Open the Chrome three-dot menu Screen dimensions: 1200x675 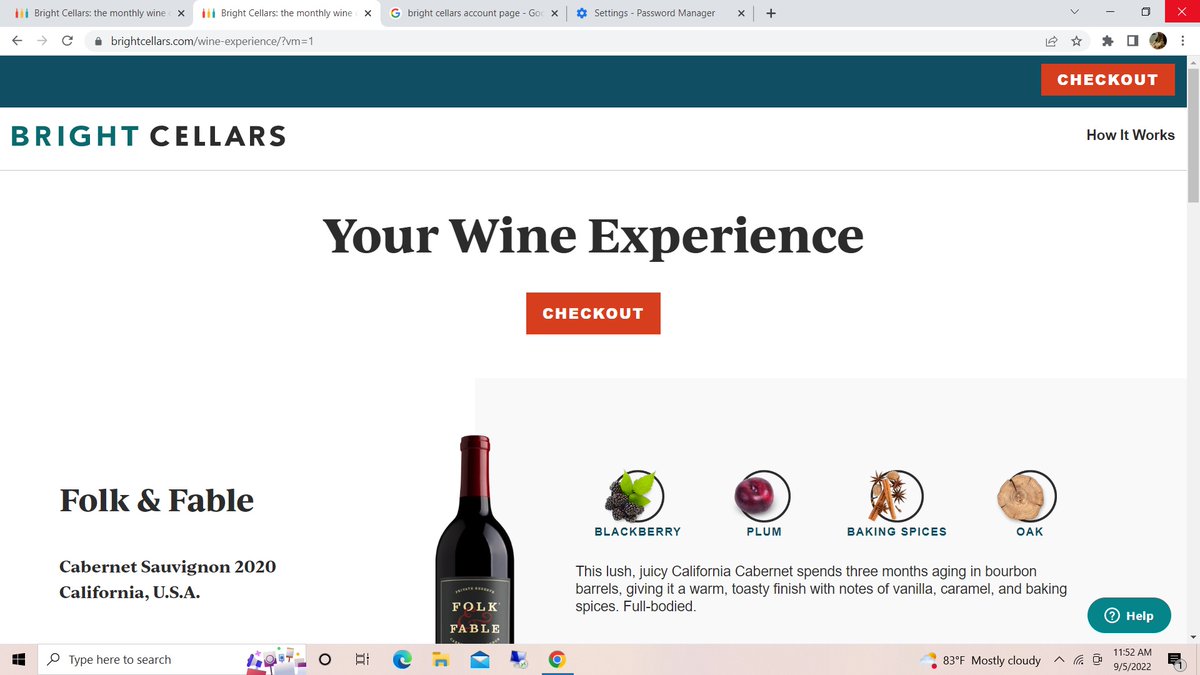(1184, 42)
